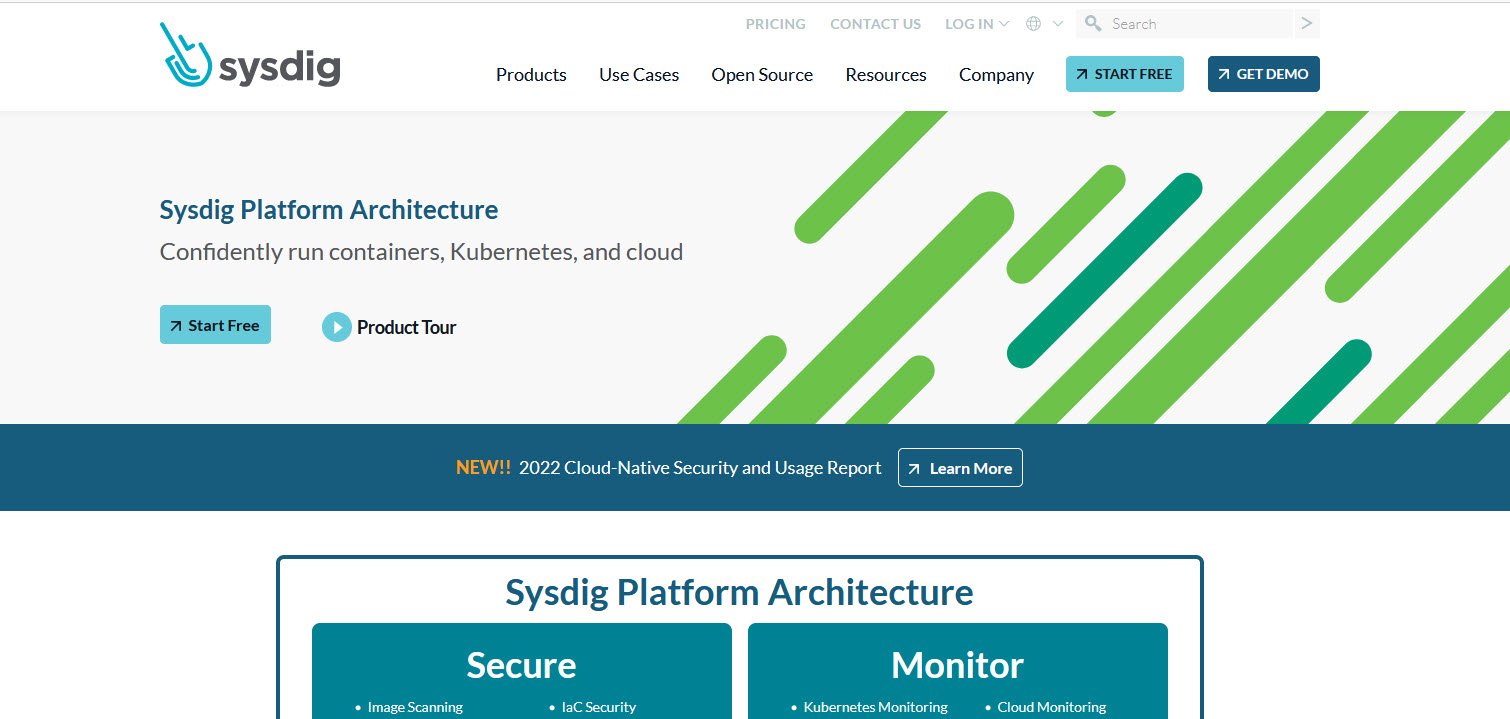The image size is (1510, 719).
Task: Select Kubernetes Monitoring list item
Action: [876, 707]
